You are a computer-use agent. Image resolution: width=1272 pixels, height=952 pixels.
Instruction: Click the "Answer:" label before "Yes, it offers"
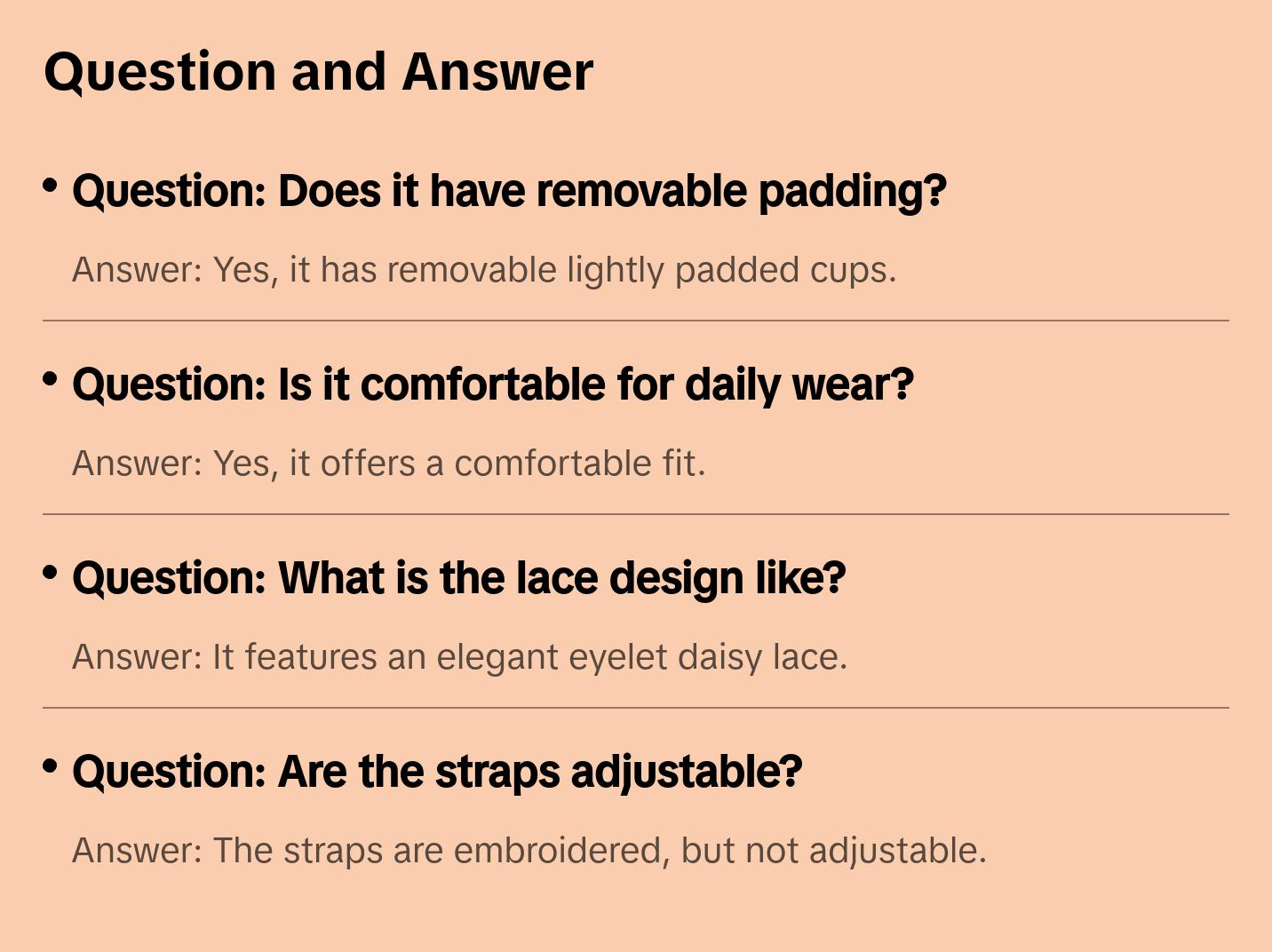(138, 464)
